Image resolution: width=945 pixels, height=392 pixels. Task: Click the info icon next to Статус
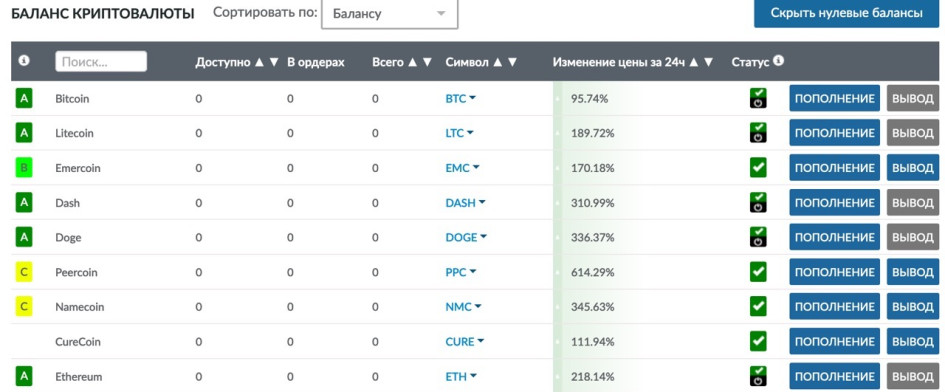779,60
